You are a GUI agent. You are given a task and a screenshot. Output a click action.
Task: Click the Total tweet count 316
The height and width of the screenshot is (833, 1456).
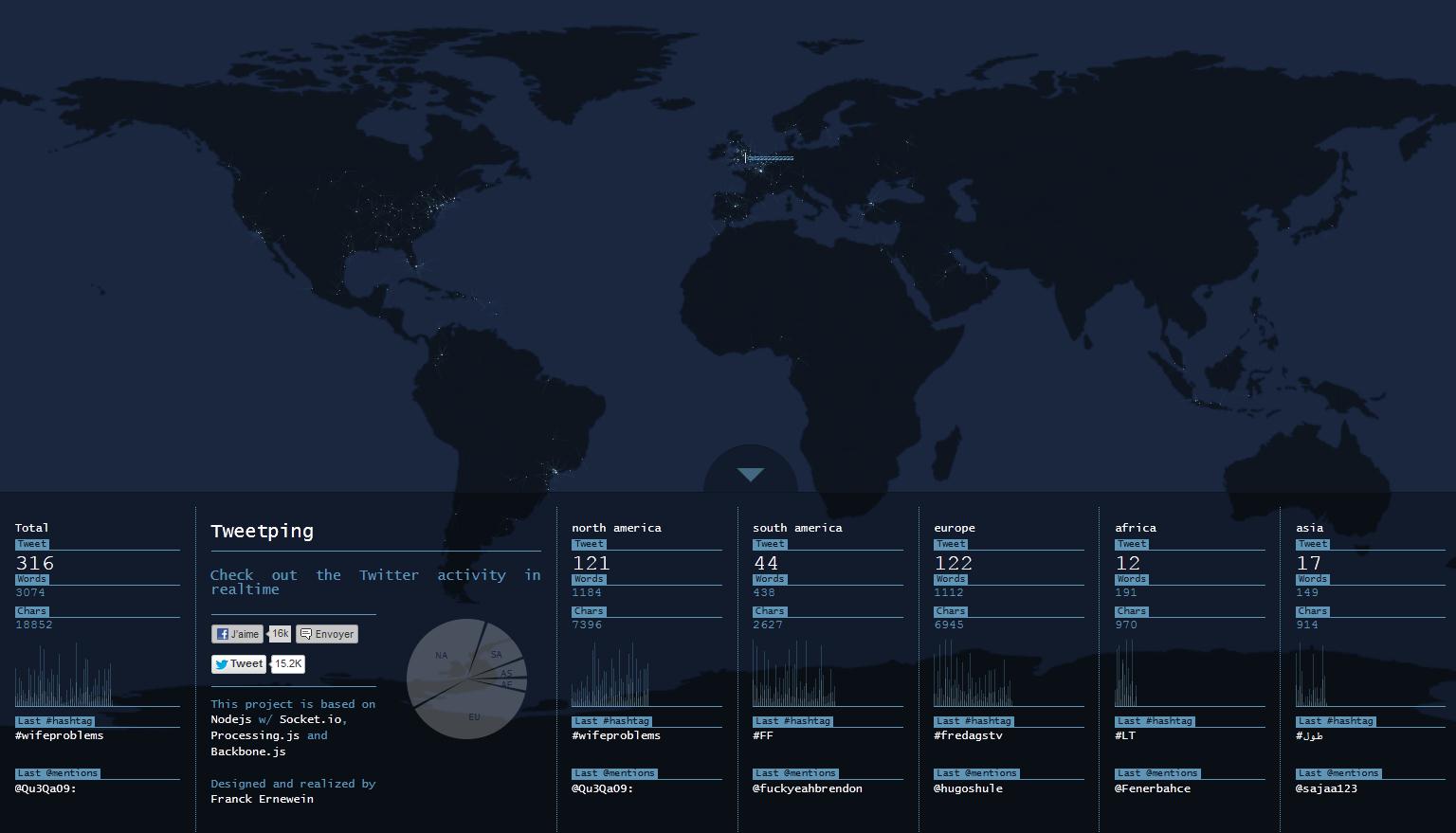35,563
